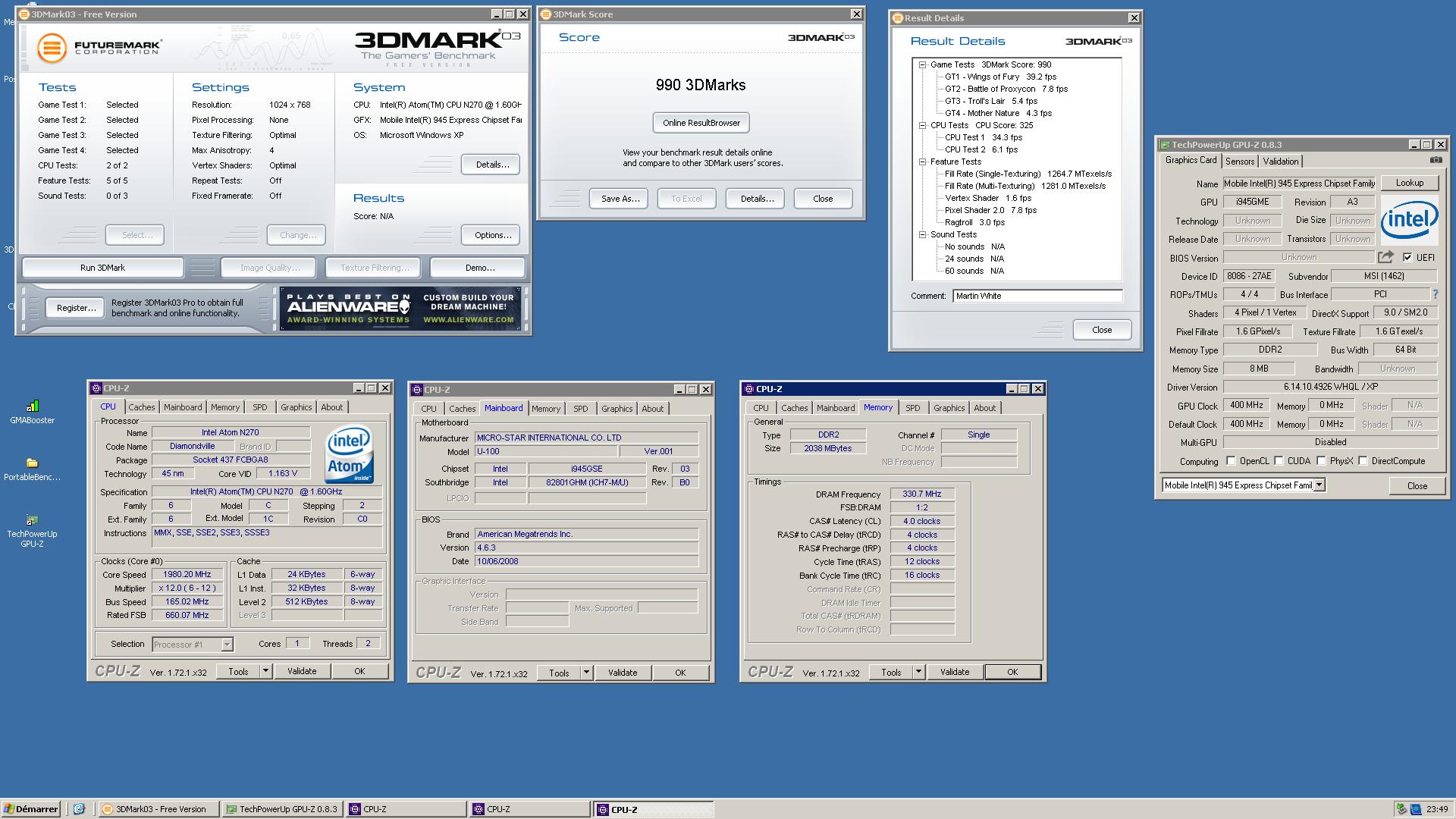Click the first system tray network icon
Image resolution: width=1456 pixels, height=819 pixels.
click(x=1401, y=809)
